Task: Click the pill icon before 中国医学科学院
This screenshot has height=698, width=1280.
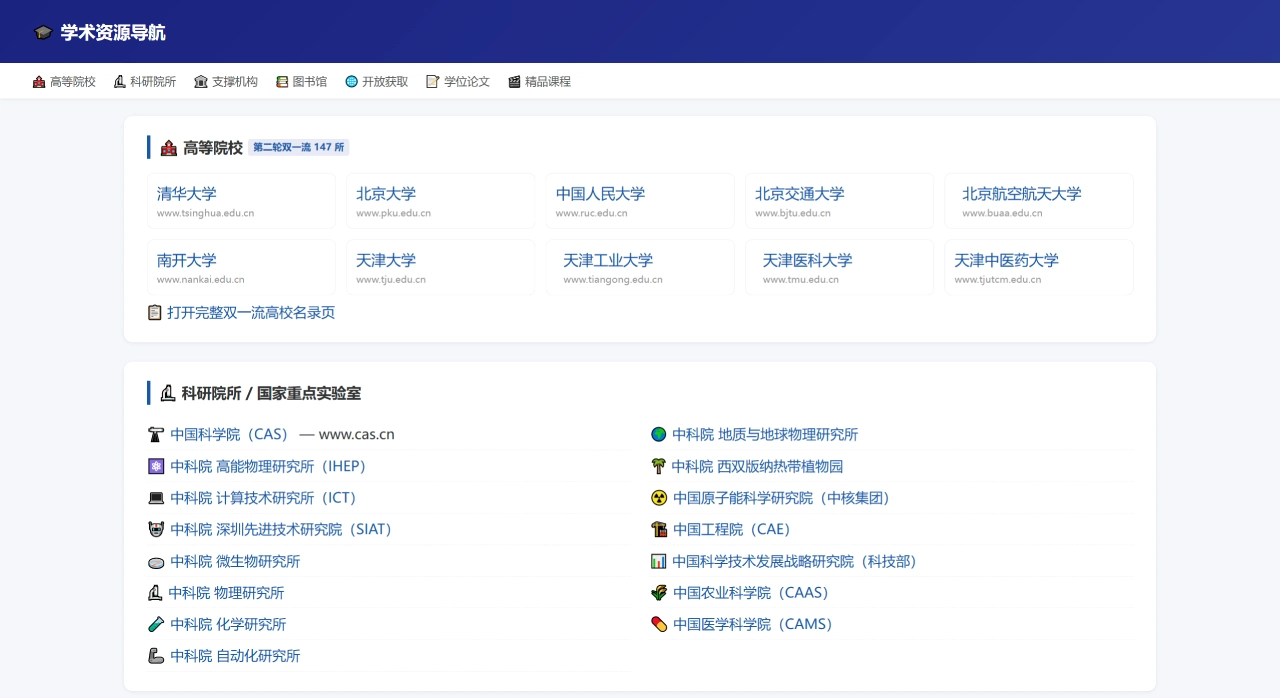Action: pos(658,624)
